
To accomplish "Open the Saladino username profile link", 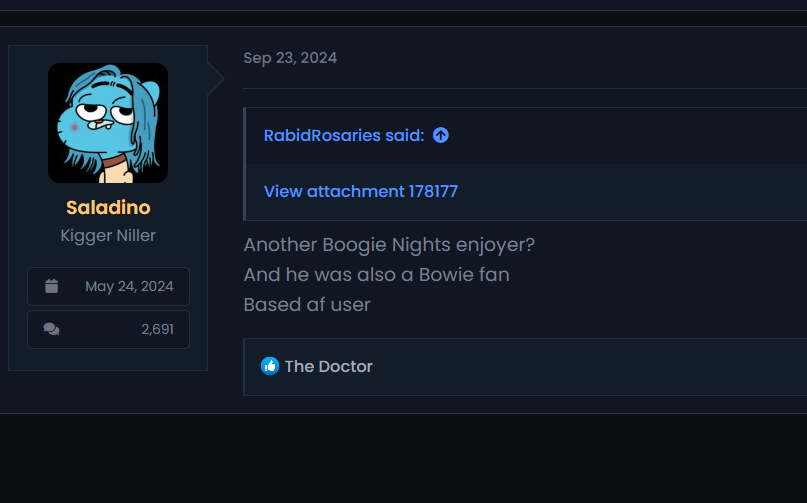I will (x=108, y=208).
